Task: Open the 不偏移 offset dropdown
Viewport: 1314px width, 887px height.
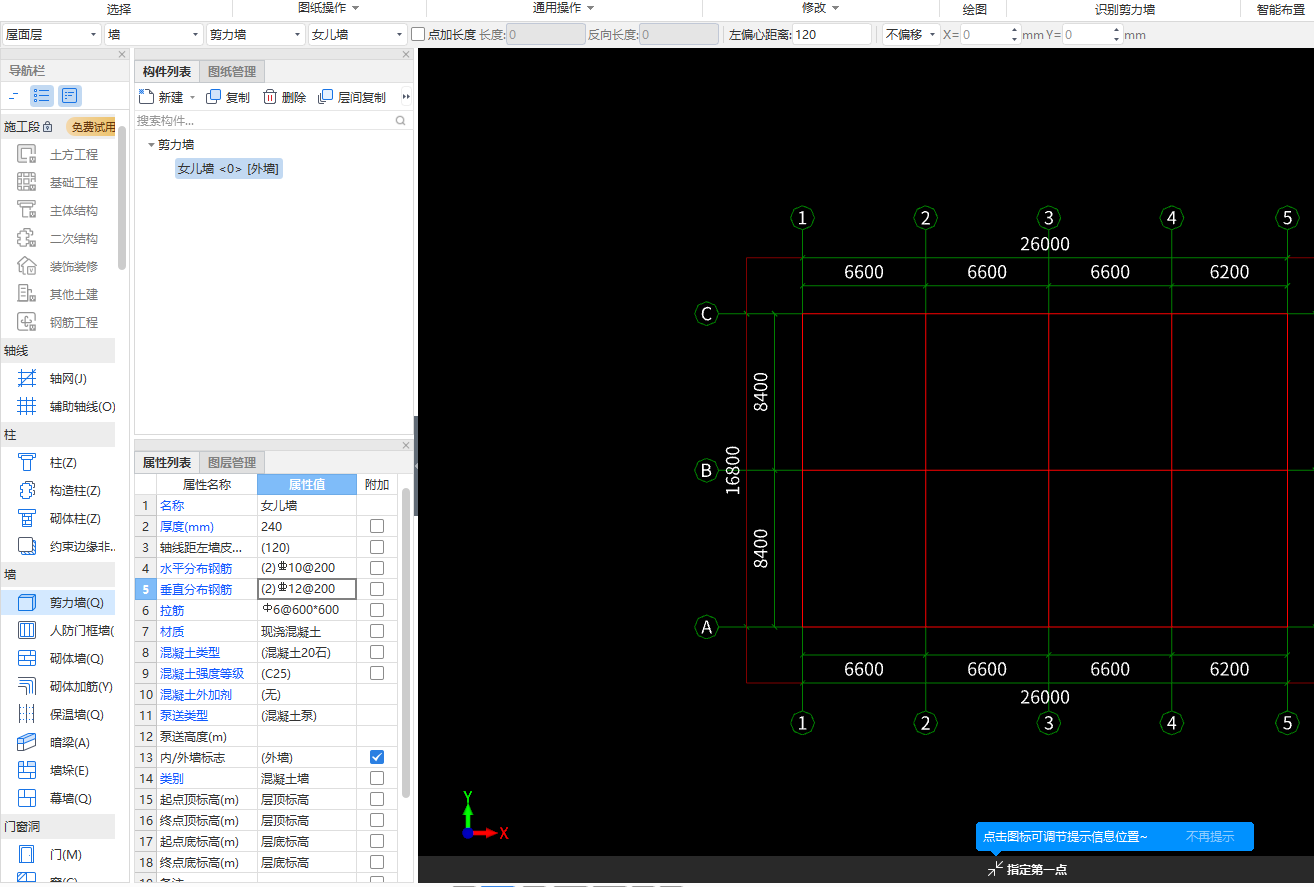Action: click(x=910, y=34)
